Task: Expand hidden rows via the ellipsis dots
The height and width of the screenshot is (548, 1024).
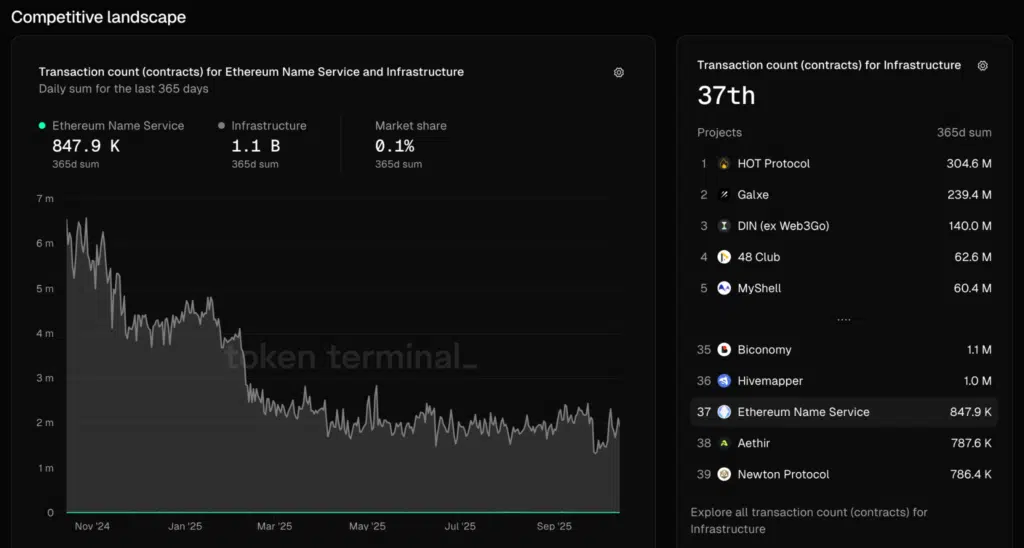Action: 844,320
